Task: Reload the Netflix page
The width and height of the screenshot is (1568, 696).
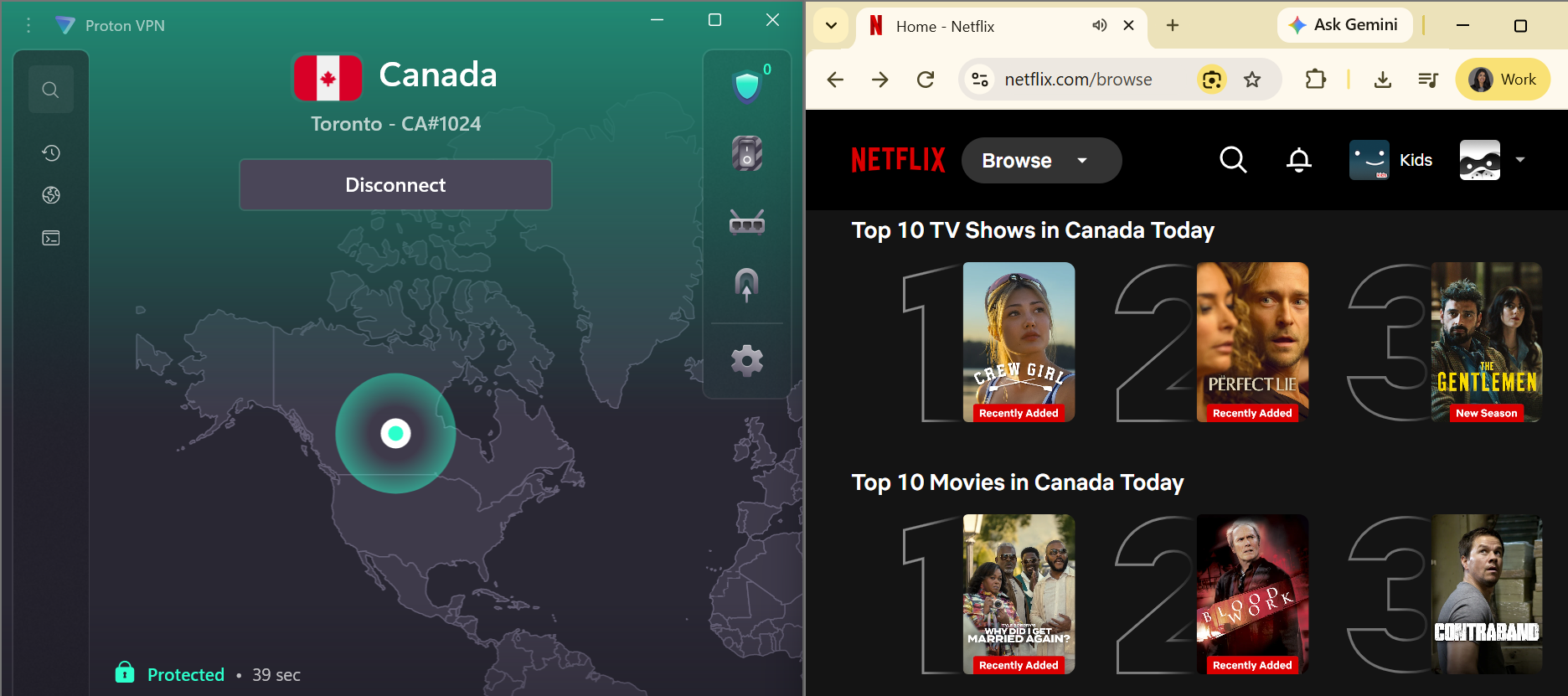Action: (926, 80)
